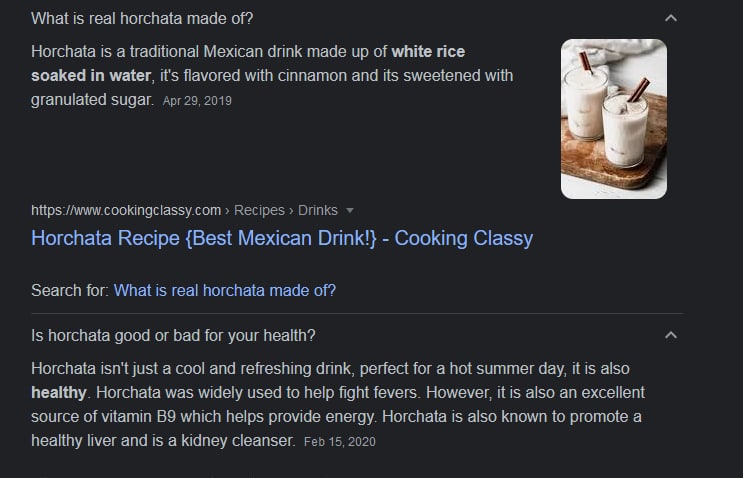Collapse the 'What is real horchata made of?' chevron
The image size is (743, 478).
tap(671, 18)
